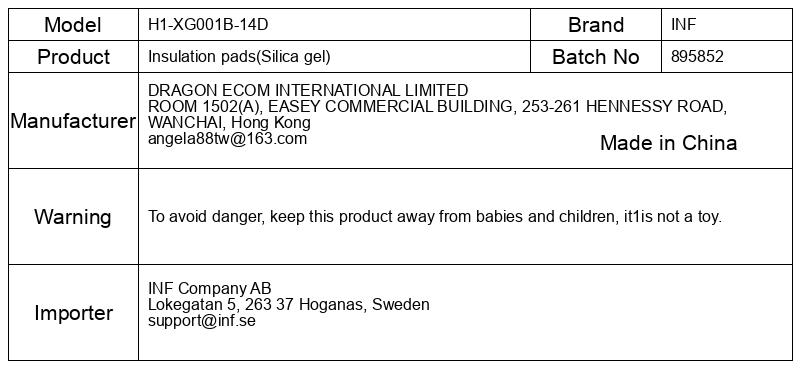Select the model number H1-XG001B-14D
The height and width of the screenshot is (380, 800).
click(x=208, y=24)
